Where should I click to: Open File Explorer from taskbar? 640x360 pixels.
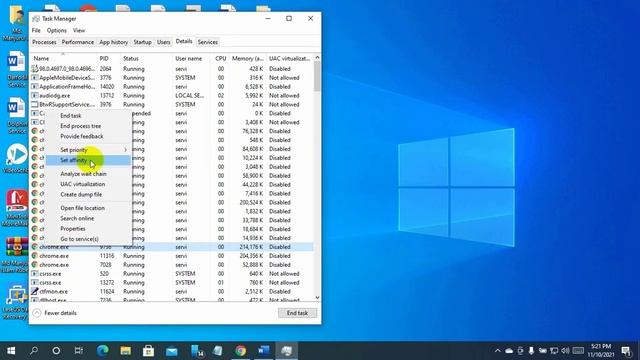click(x=125, y=351)
